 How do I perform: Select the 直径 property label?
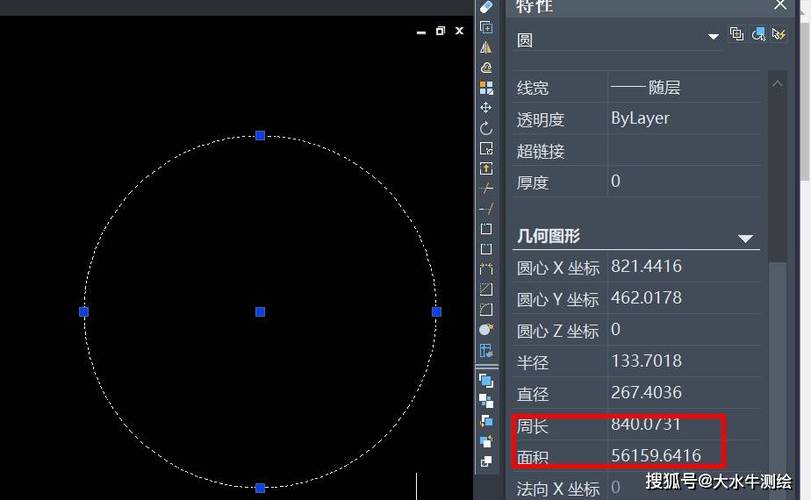click(532, 394)
